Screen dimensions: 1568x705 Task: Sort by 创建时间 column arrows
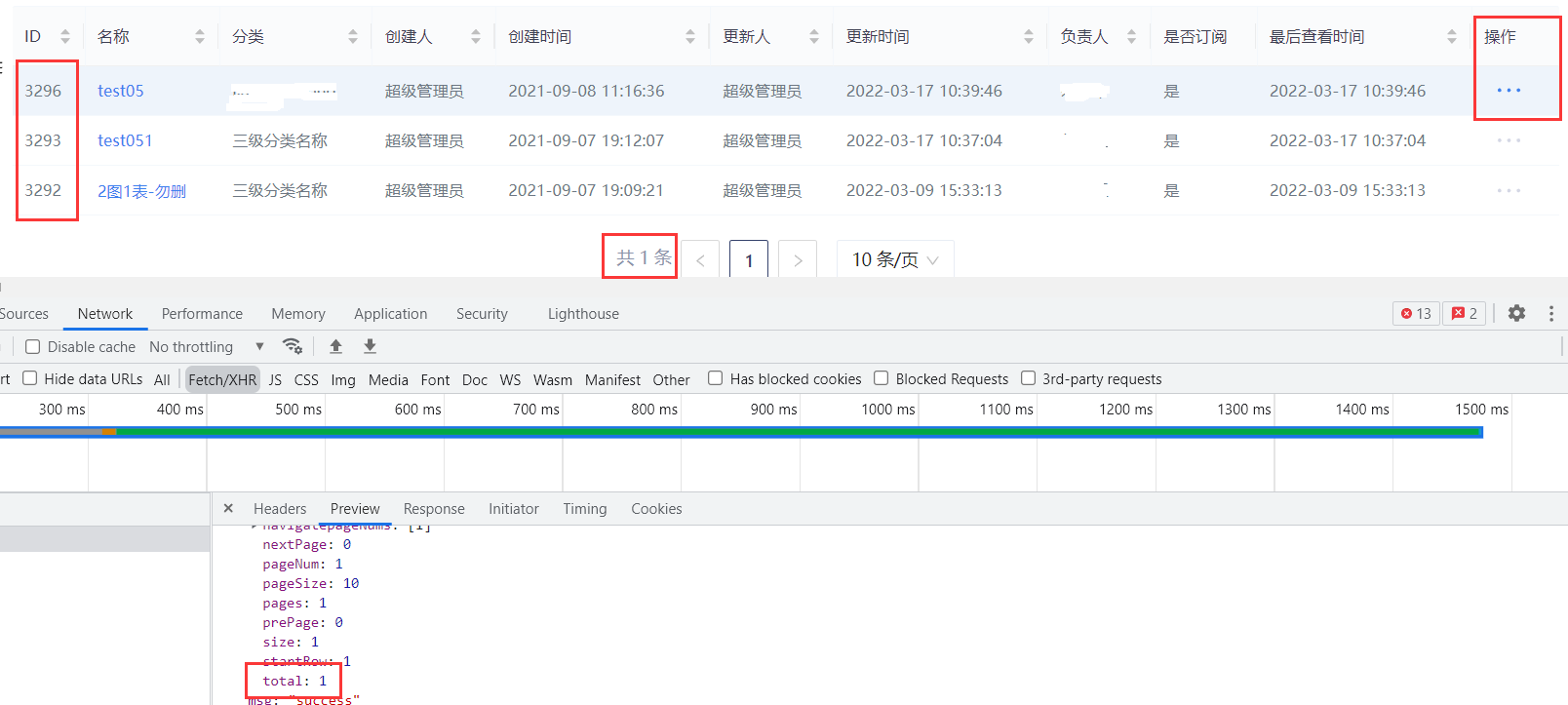pos(690,37)
